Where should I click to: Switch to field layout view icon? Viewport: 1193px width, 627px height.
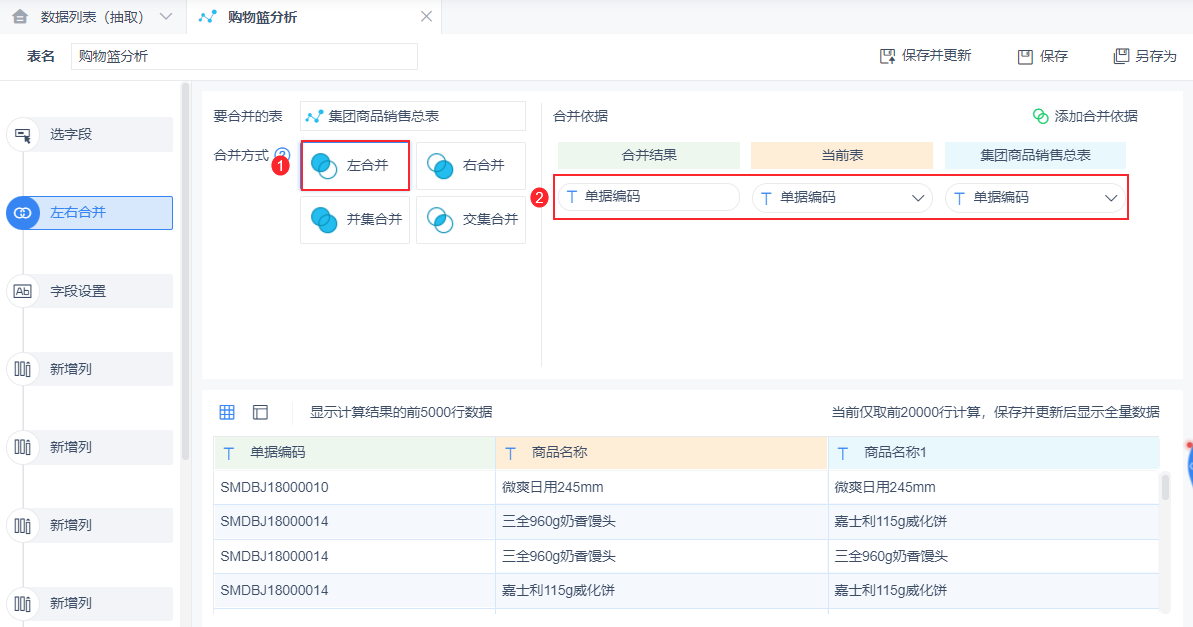[x=260, y=412]
